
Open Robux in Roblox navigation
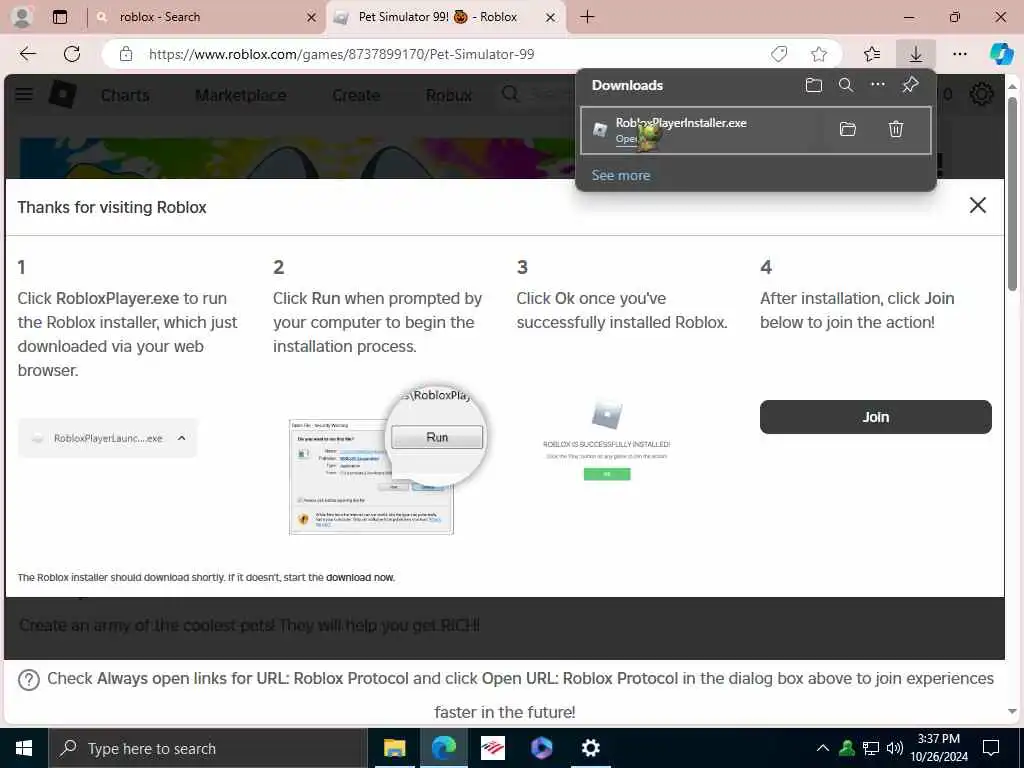tap(449, 95)
